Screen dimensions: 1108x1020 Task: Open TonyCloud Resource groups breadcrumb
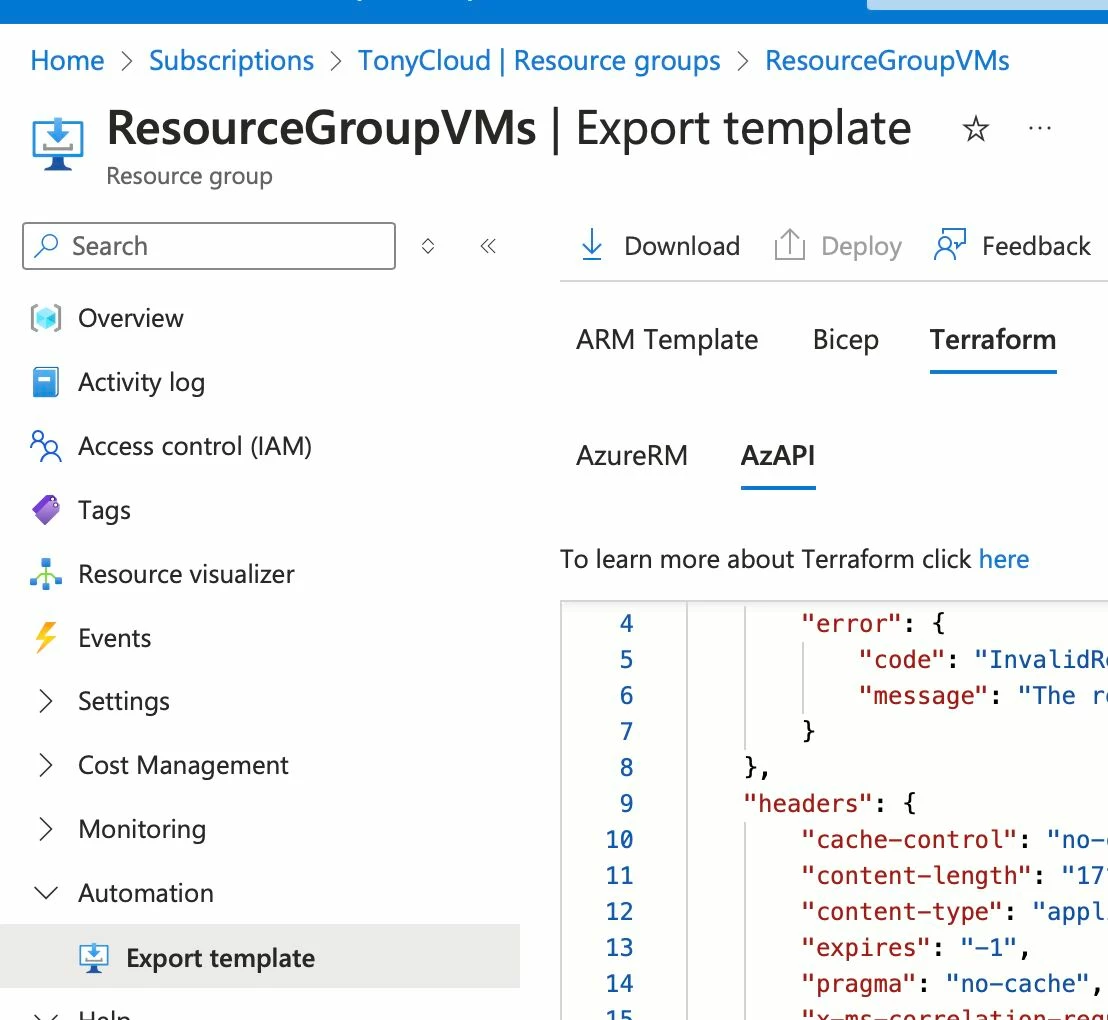point(539,61)
